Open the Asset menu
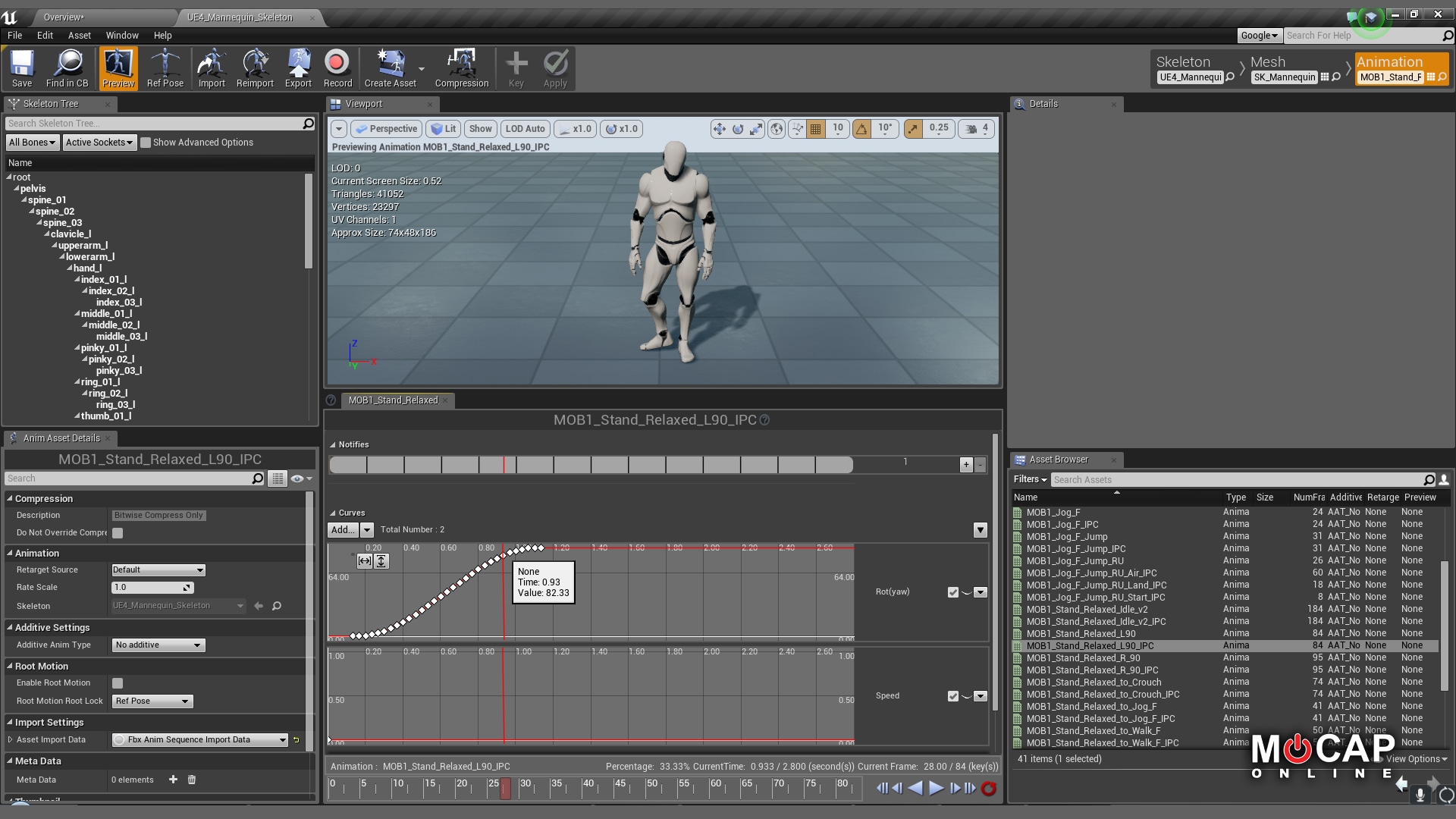The image size is (1456, 819). [x=79, y=36]
